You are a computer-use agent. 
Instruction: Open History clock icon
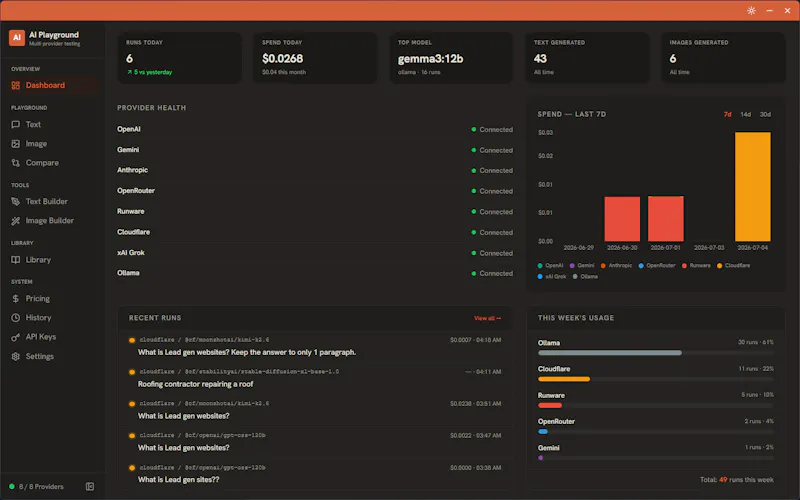coord(16,318)
